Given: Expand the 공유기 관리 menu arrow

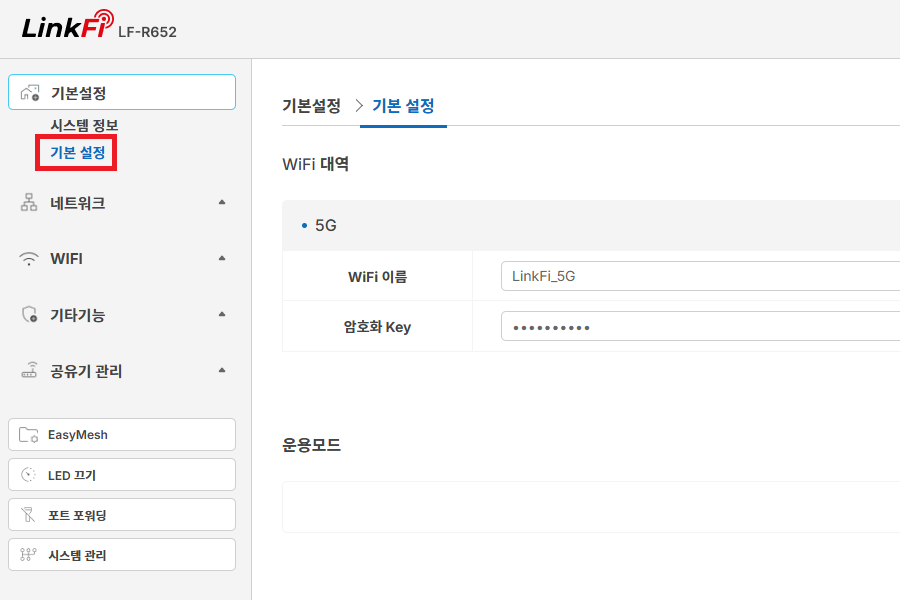Looking at the screenshot, I should [x=222, y=370].
